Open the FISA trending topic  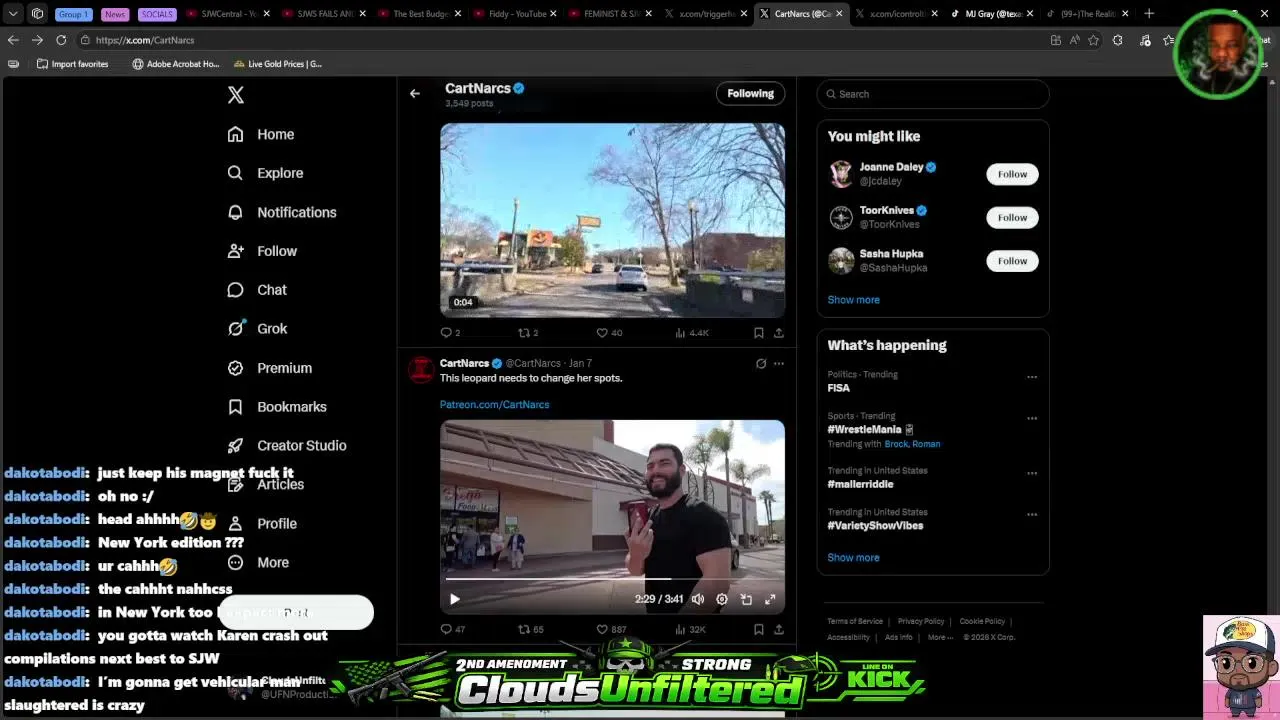coord(838,388)
